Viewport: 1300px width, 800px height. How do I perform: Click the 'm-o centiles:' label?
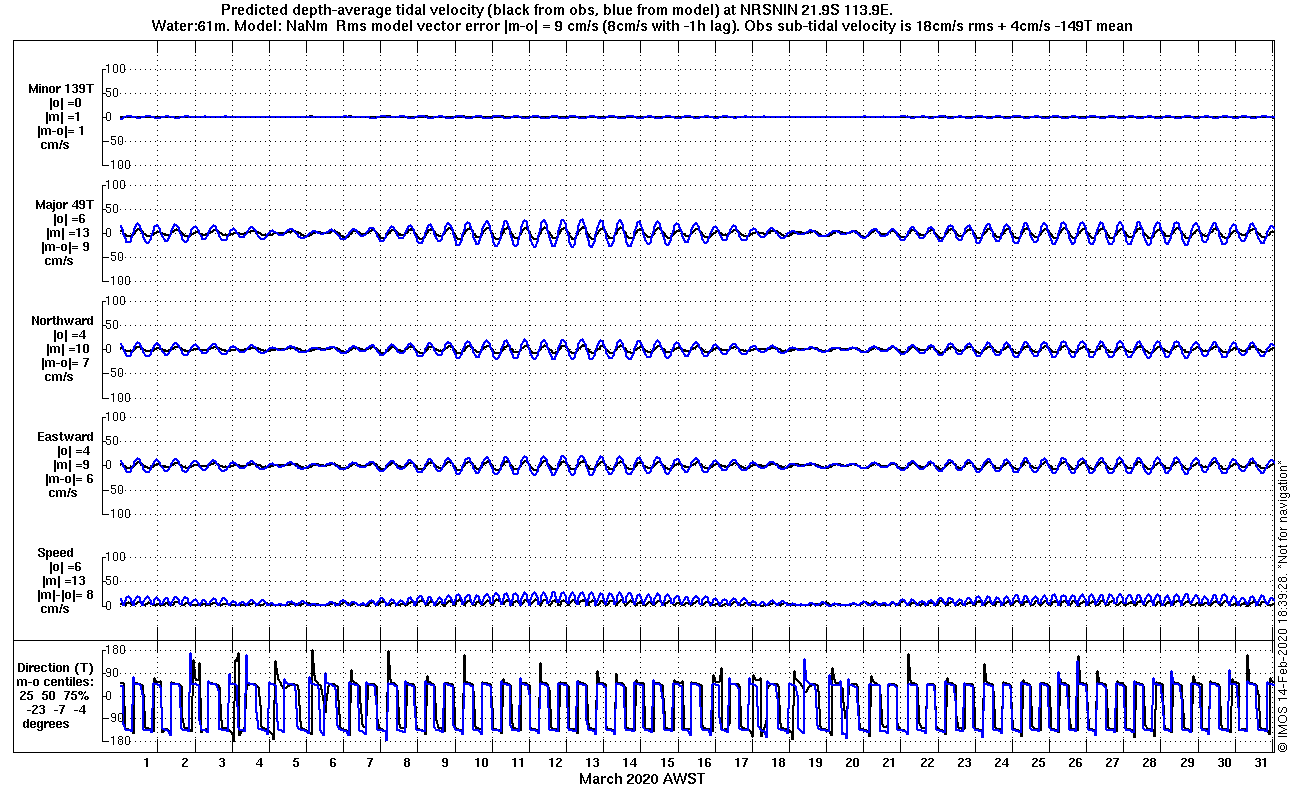57,681
